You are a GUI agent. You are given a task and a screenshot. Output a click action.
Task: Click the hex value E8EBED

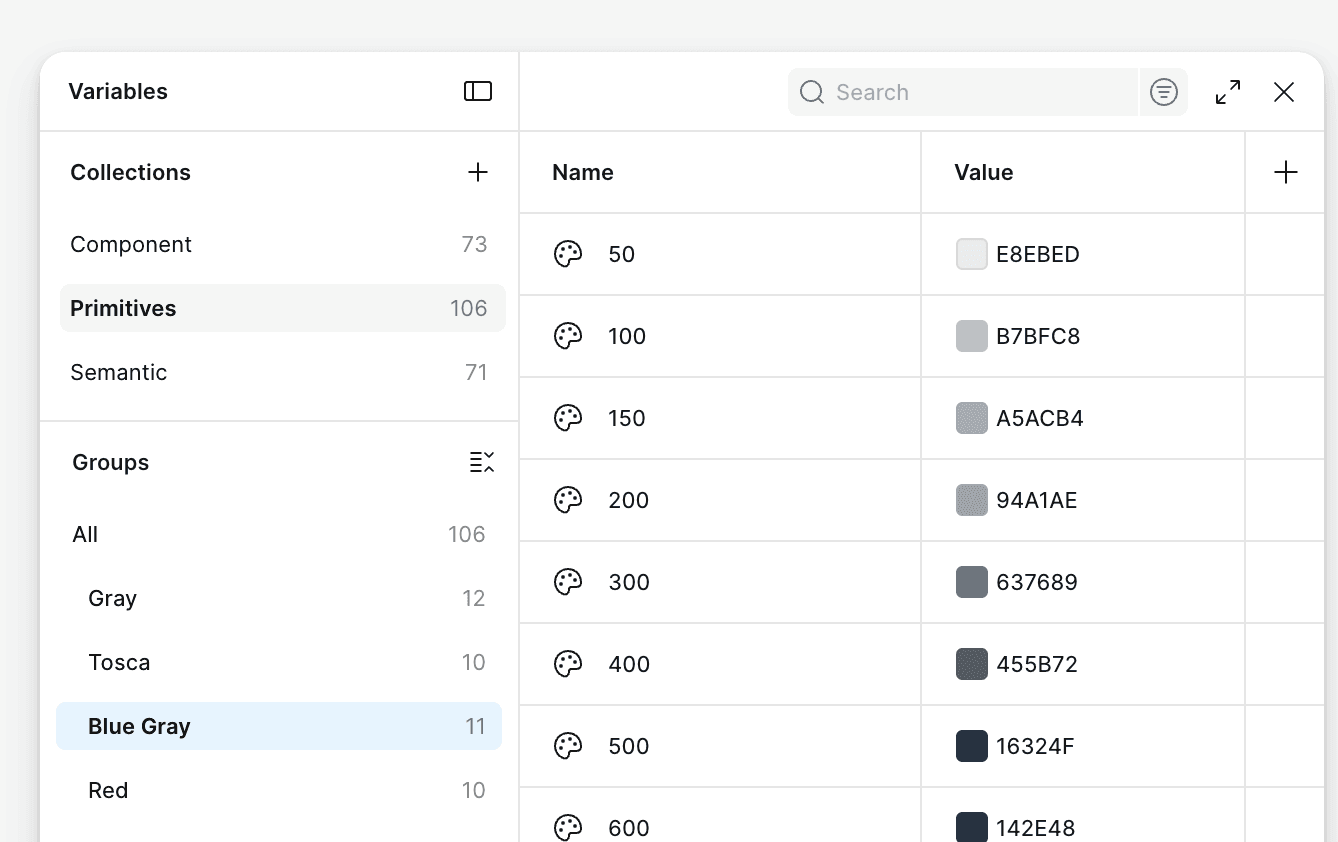pyautogui.click(x=1038, y=254)
